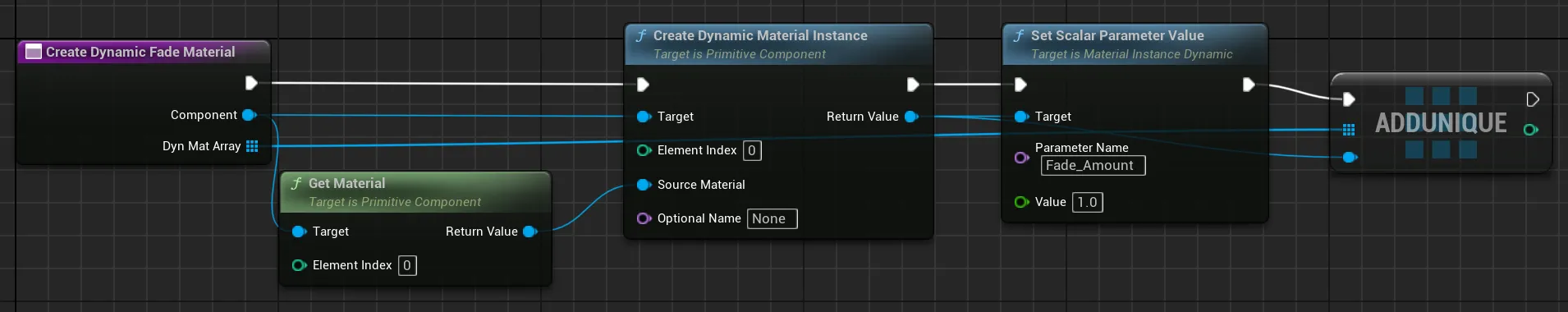
Task: Click the Create Dynamic Material Instance function icon
Action: point(641,36)
